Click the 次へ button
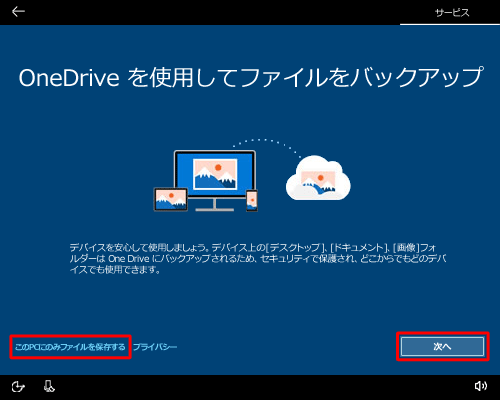This screenshot has width=500, height=400. pos(442,347)
